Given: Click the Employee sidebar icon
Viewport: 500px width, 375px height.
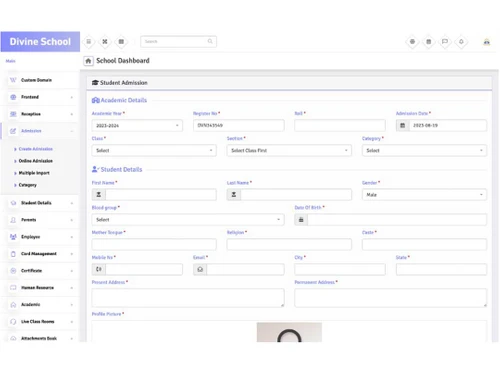Looking at the screenshot, I should pos(13,237).
